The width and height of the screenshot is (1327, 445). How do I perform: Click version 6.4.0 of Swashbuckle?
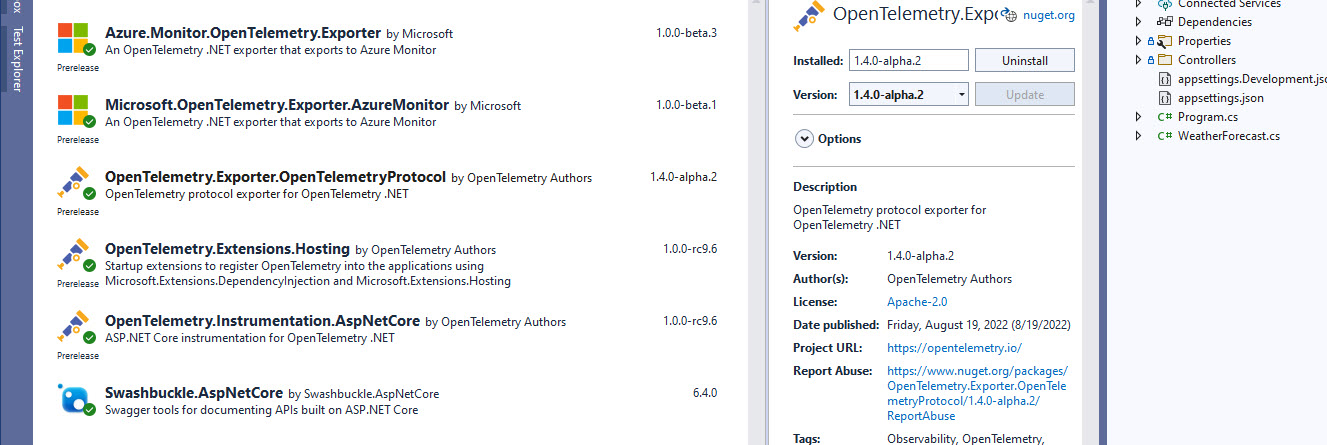[704, 393]
